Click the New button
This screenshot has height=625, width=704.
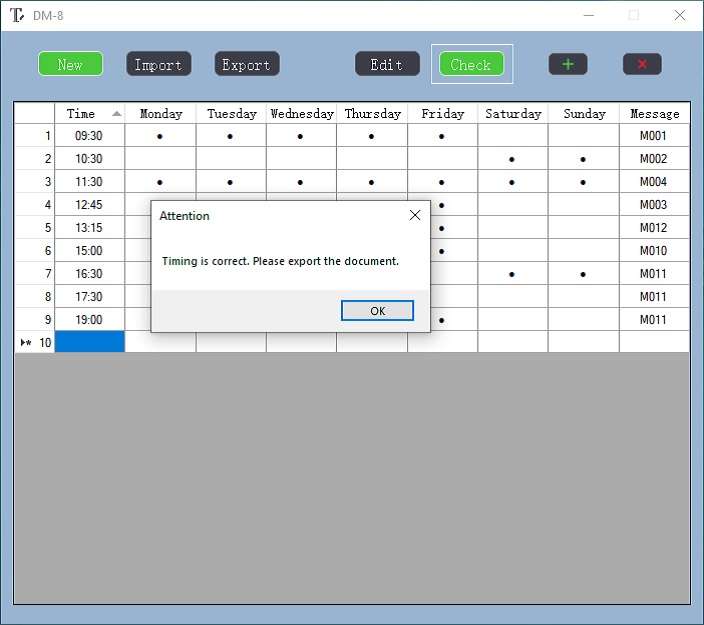70,64
